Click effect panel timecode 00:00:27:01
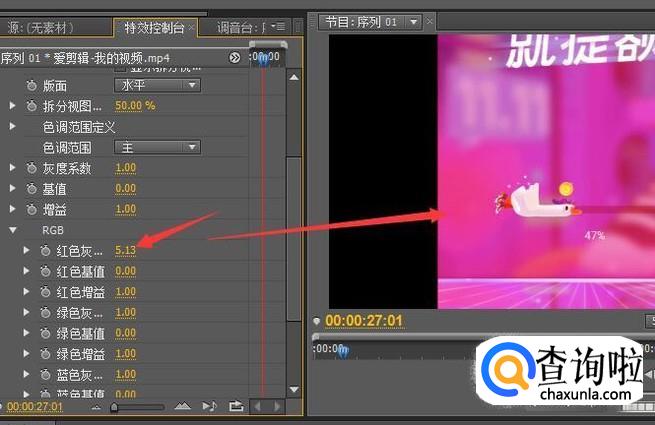This screenshot has height=425, width=655. pos(35,407)
